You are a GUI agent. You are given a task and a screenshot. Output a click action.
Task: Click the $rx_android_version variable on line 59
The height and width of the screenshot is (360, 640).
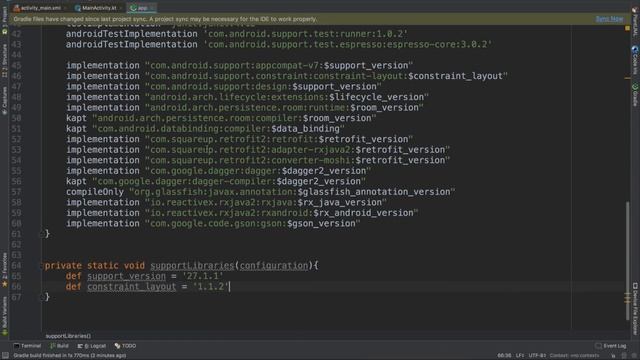click(363, 213)
